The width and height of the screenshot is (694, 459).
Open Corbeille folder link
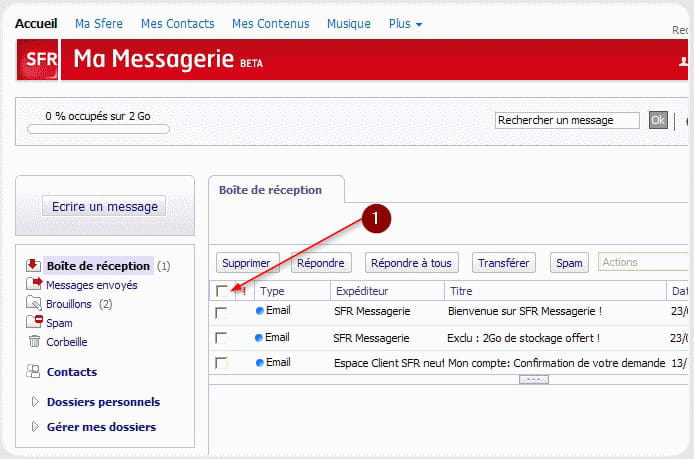pyautogui.click(x=67, y=342)
